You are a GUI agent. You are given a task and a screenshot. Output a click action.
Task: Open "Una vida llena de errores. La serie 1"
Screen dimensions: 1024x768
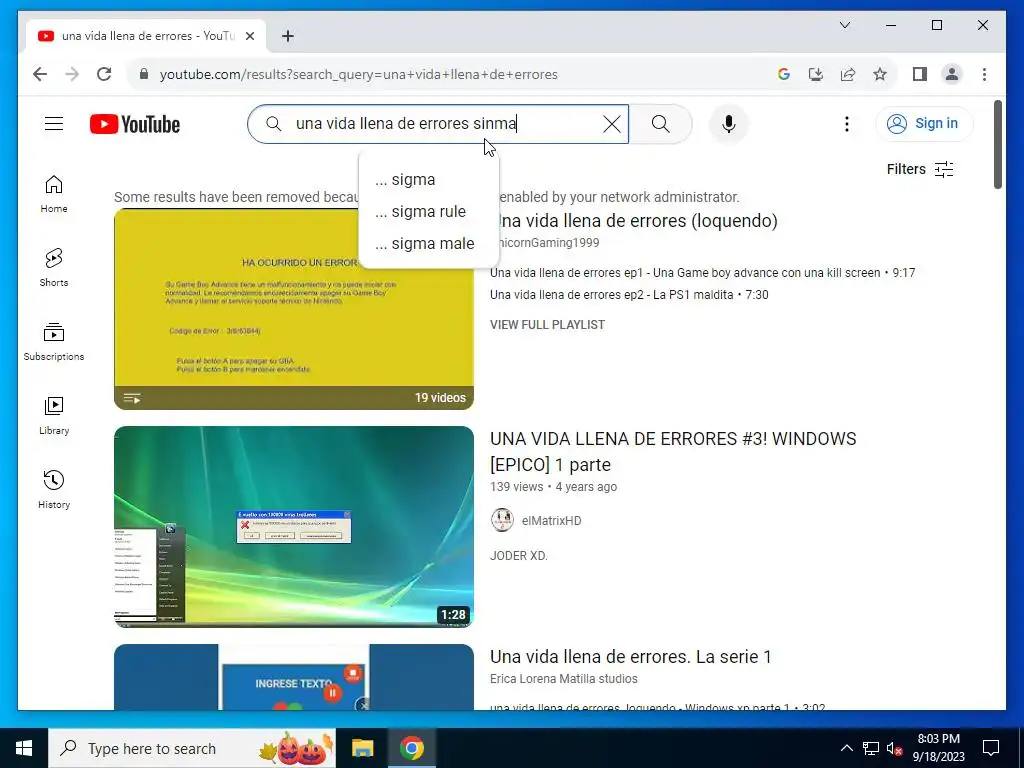coord(631,656)
